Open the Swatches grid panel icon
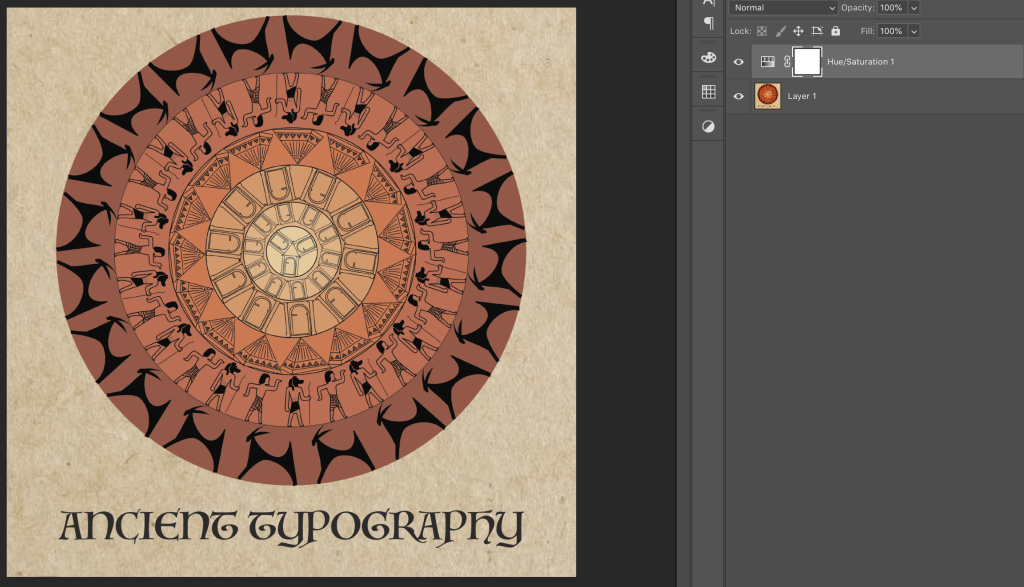1024x587 pixels. click(x=708, y=92)
